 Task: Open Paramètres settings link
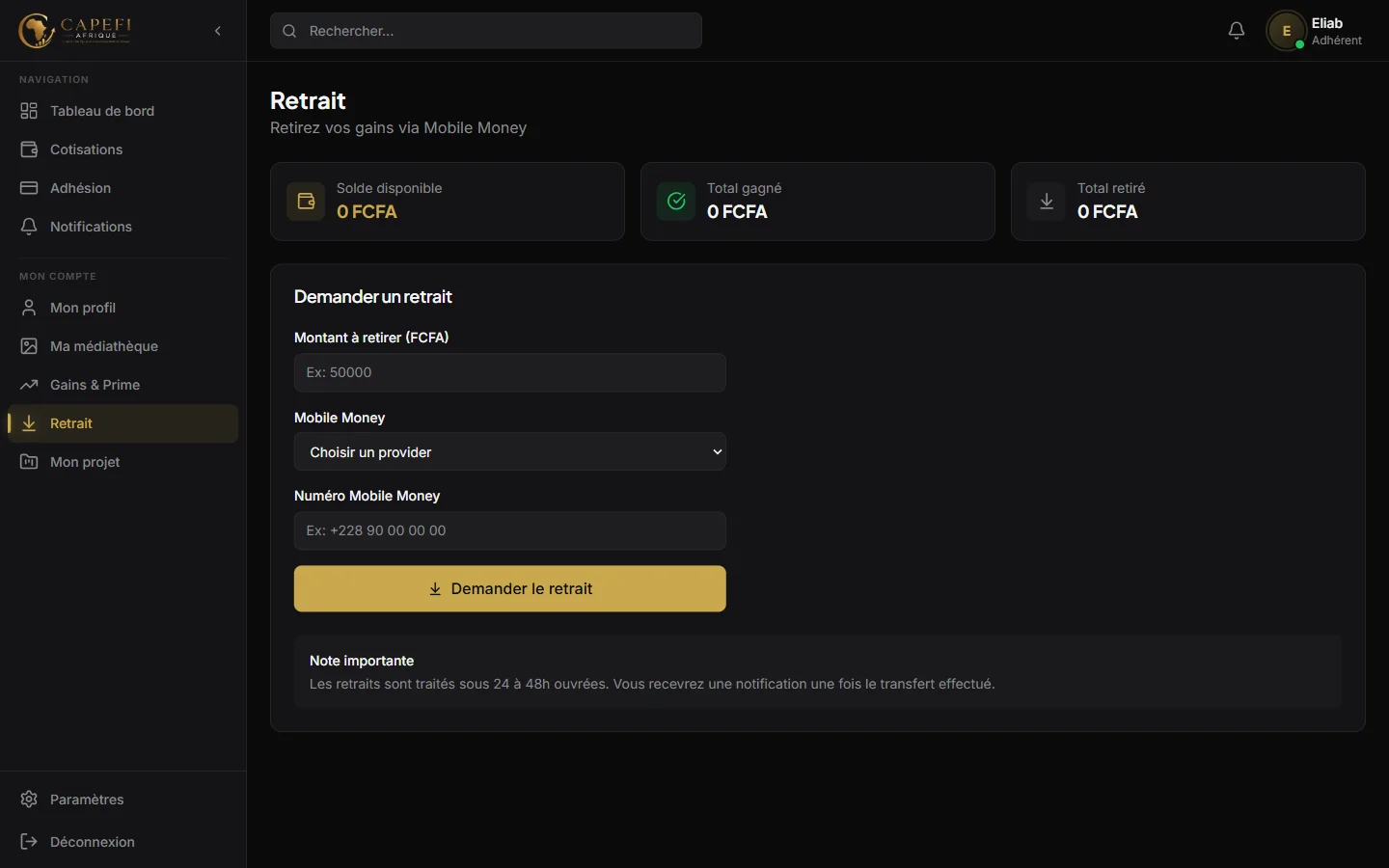coord(123,800)
